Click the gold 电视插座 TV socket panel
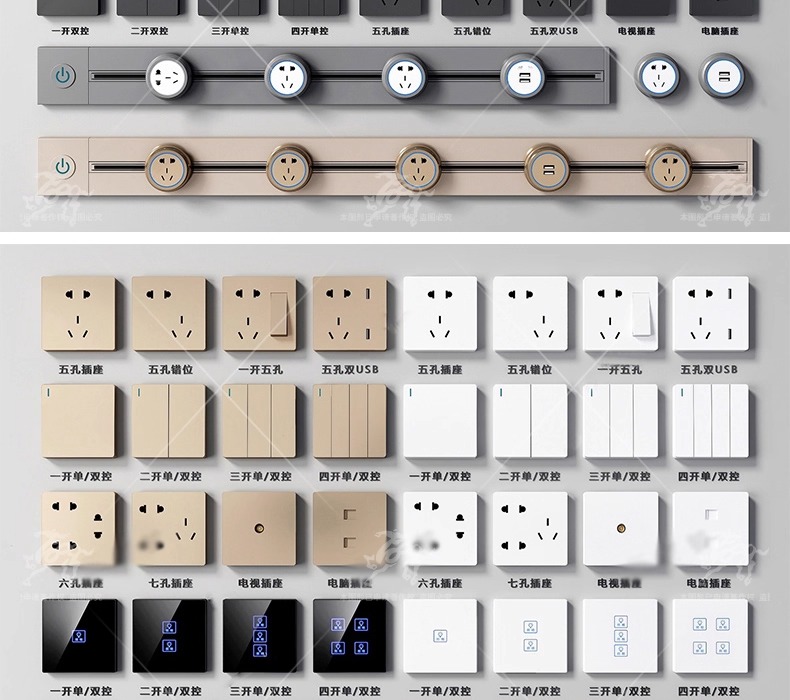Image resolution: width=790 pixels, height=700 pixels. pyautogui.click(x=259, y=529)
